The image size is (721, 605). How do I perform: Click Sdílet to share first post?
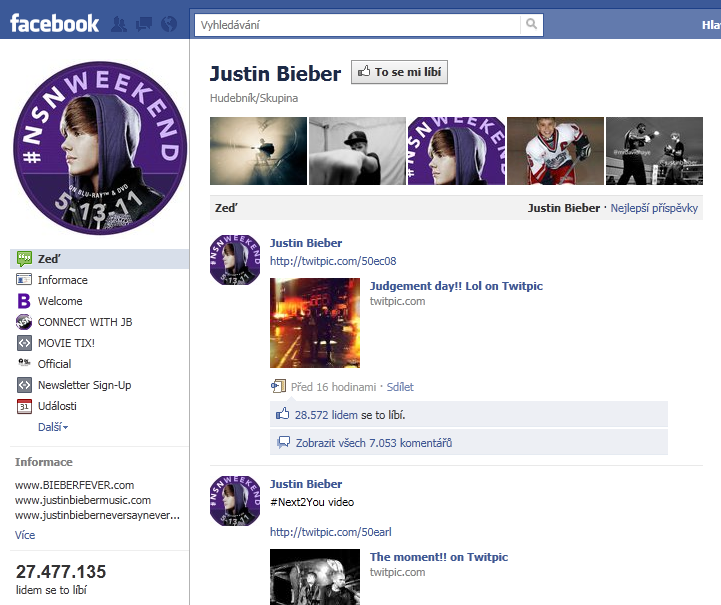(400, 387)
